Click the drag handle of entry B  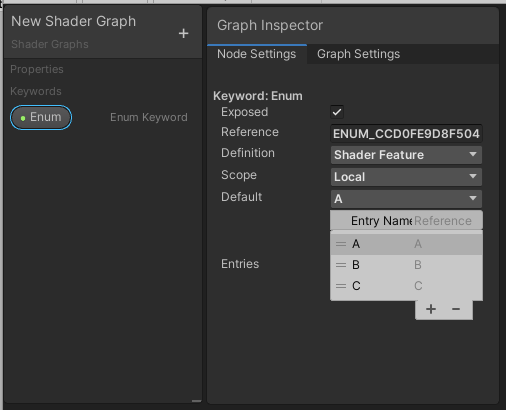pyautogui.click(x=341, y=265)
